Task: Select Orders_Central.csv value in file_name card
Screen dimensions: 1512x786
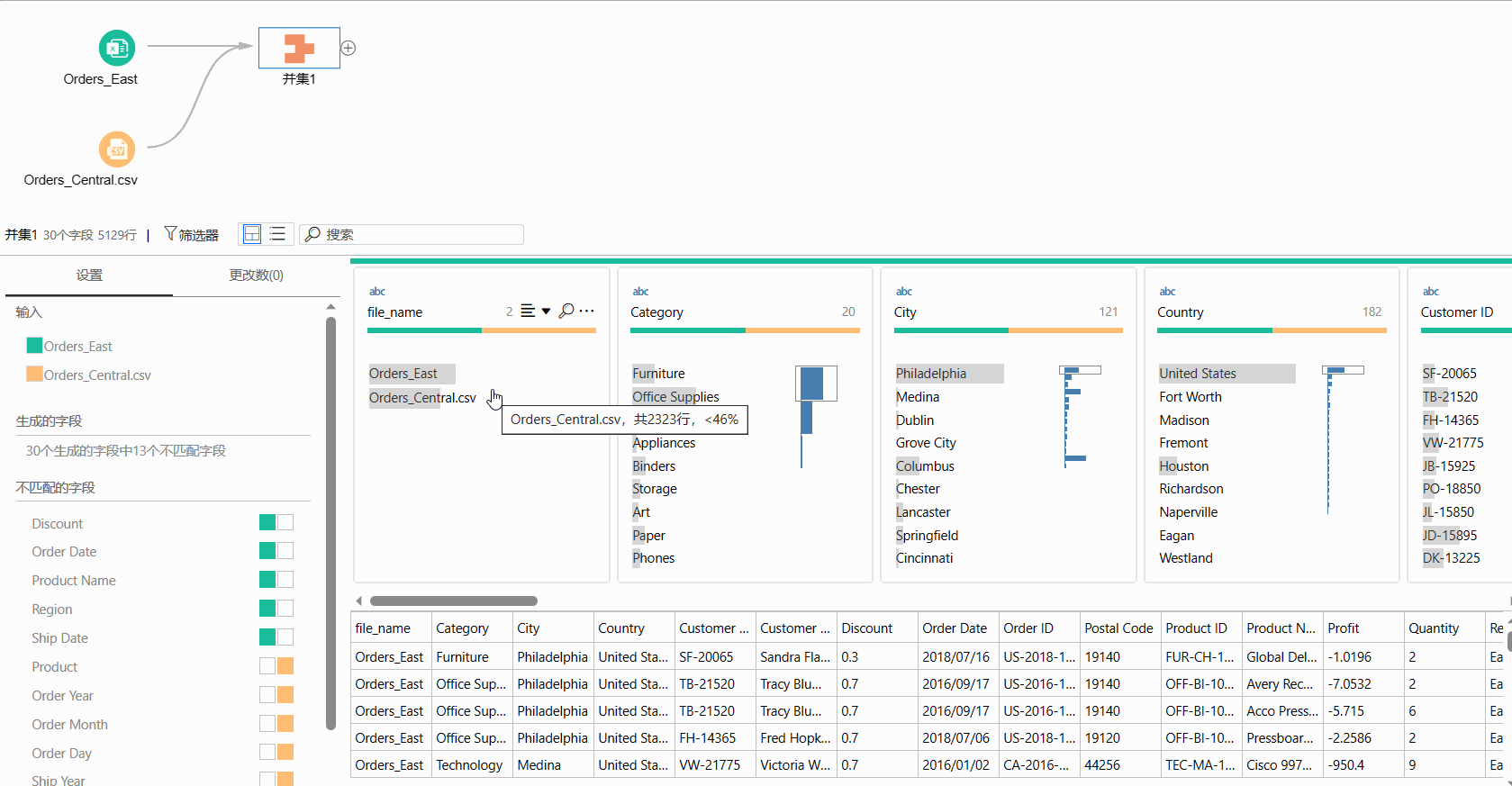Action: click(x=422, y=398)
